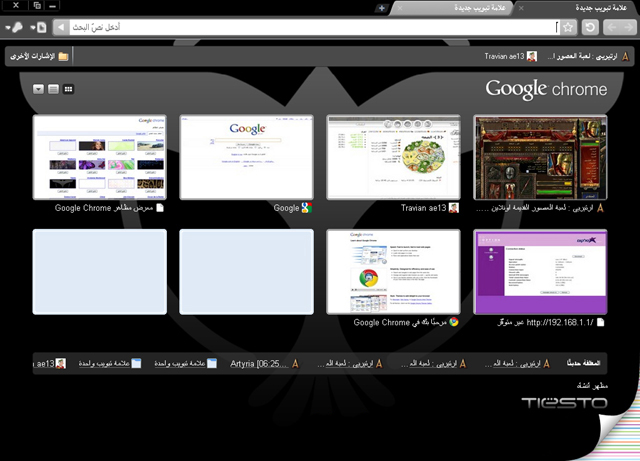Click the Go arrow beside the address bar
The height and width of the screenshot is (461, 640).
click(x=61, y=27)
